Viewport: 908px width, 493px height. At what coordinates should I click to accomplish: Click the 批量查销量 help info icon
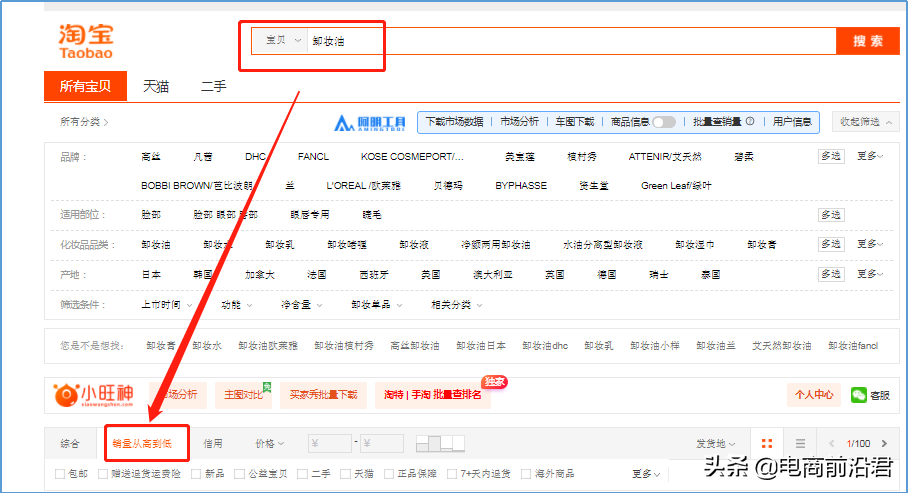coord(750,121)
